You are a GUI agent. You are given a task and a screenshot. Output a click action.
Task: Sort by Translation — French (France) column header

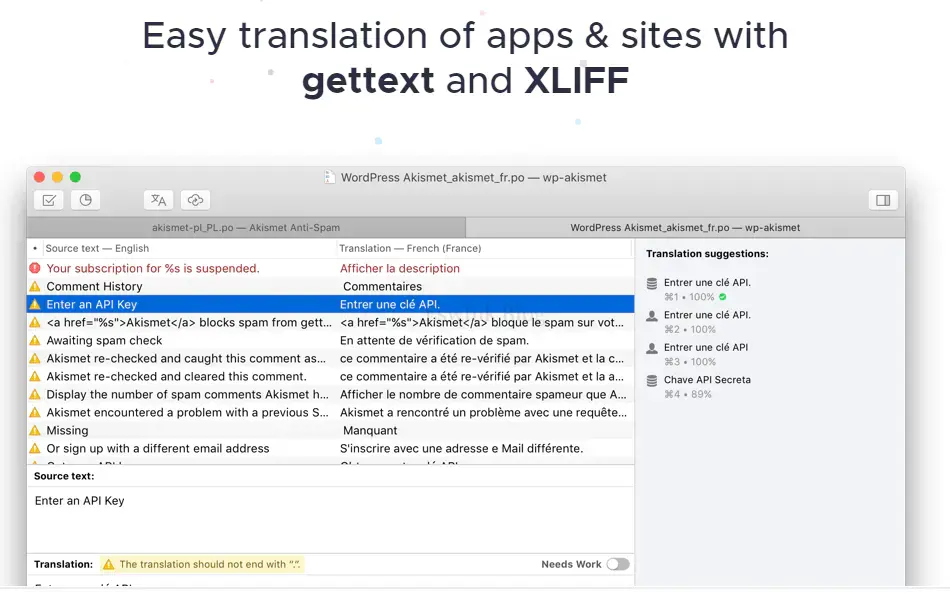click(410, 248)
